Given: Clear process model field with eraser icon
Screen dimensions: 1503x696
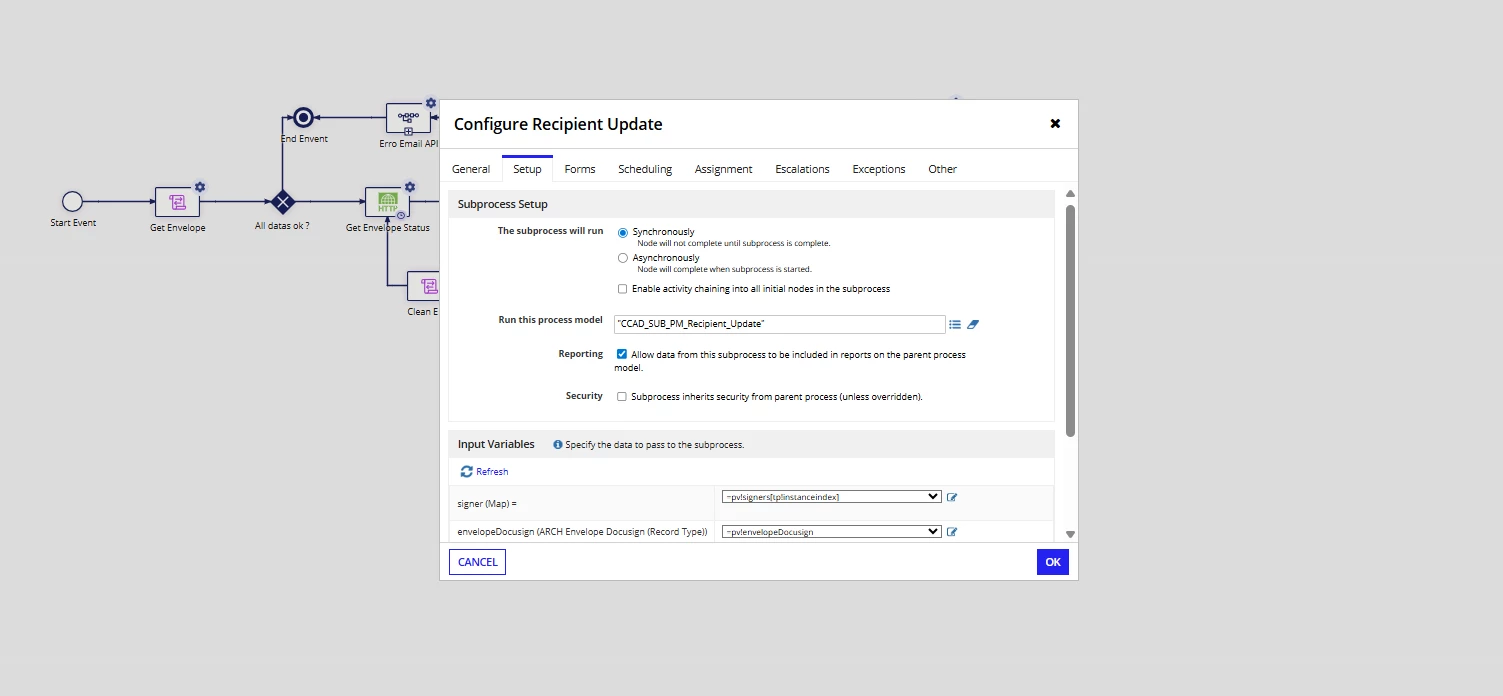Looking at the screenshot, I should click(x=973, y=324).
